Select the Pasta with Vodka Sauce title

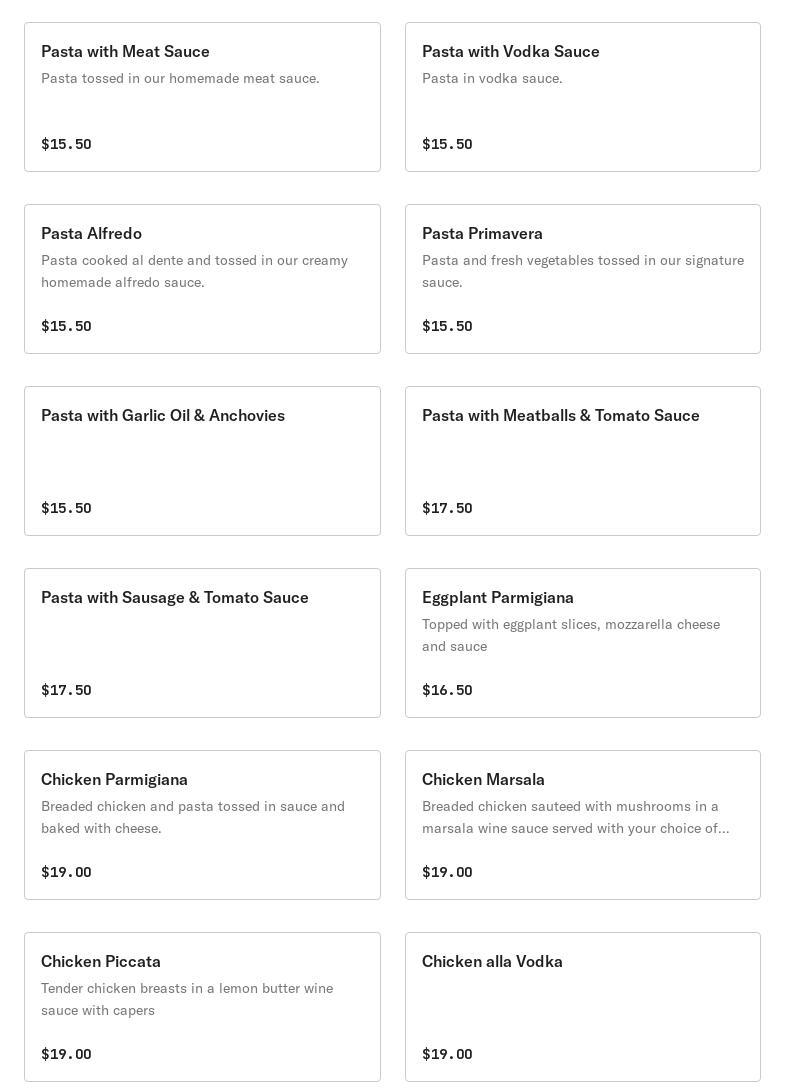point(510,51)
